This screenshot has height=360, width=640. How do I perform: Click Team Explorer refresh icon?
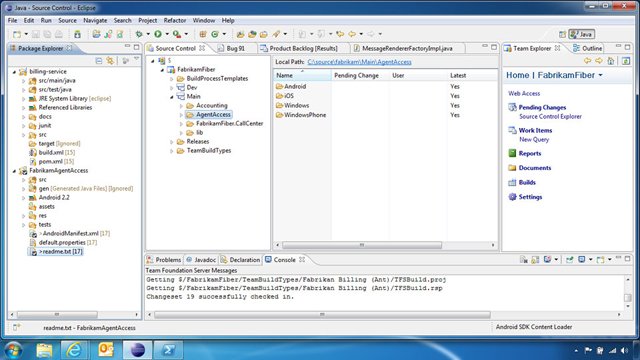point(626,61)
